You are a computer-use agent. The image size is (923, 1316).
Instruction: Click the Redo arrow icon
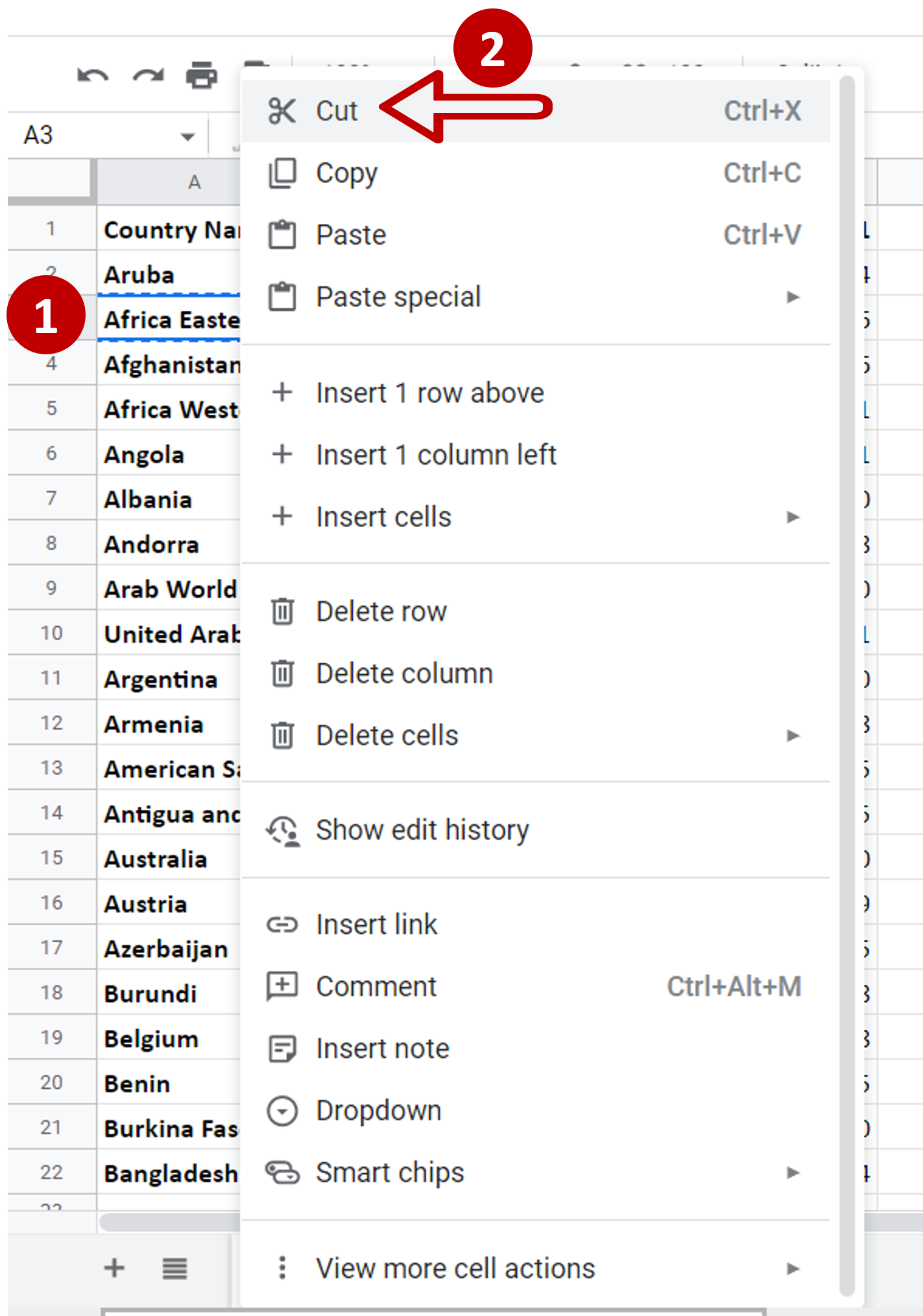(x=149, y=77)
